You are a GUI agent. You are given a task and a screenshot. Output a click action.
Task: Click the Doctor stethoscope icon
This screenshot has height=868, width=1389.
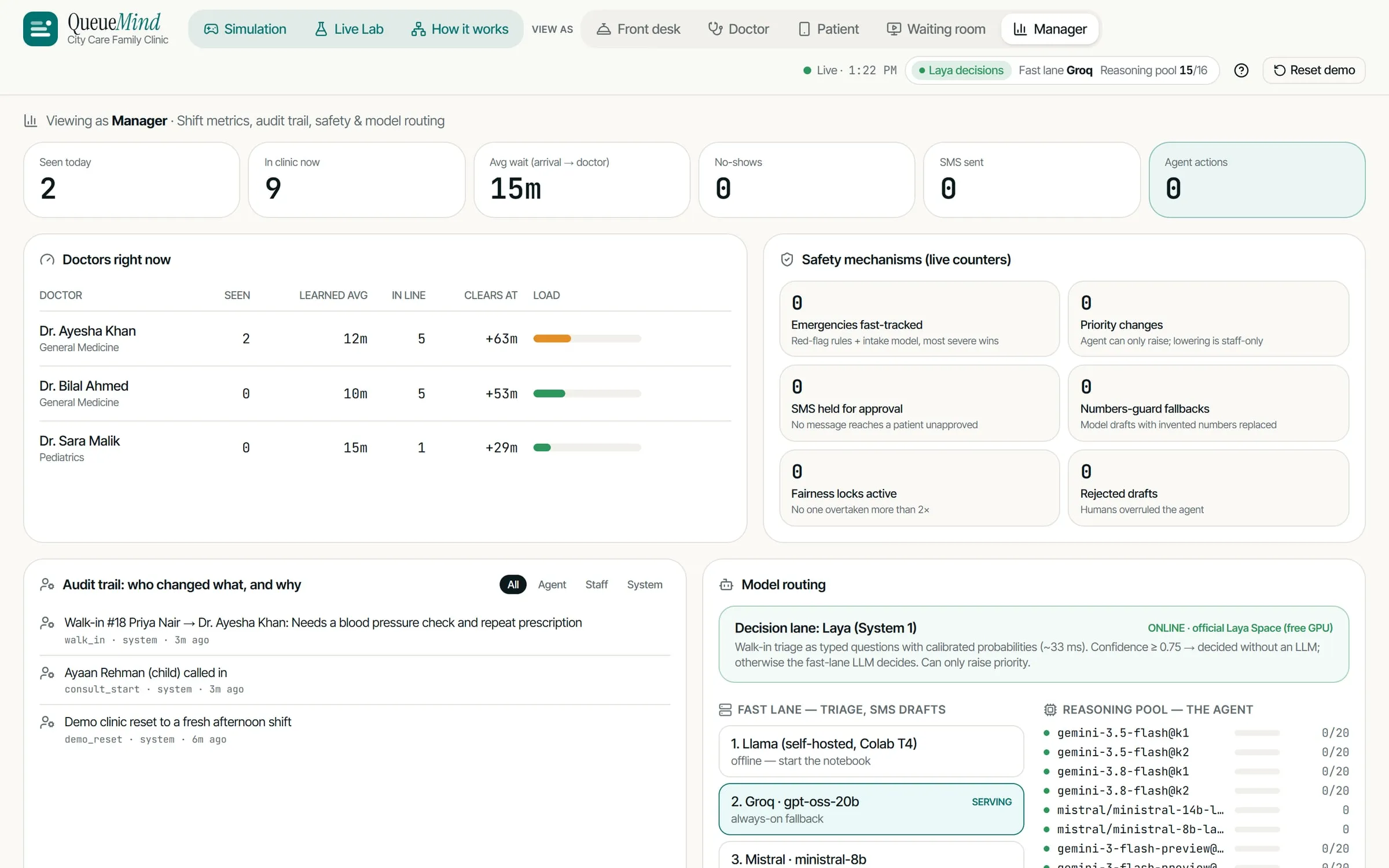click(715, 29)
